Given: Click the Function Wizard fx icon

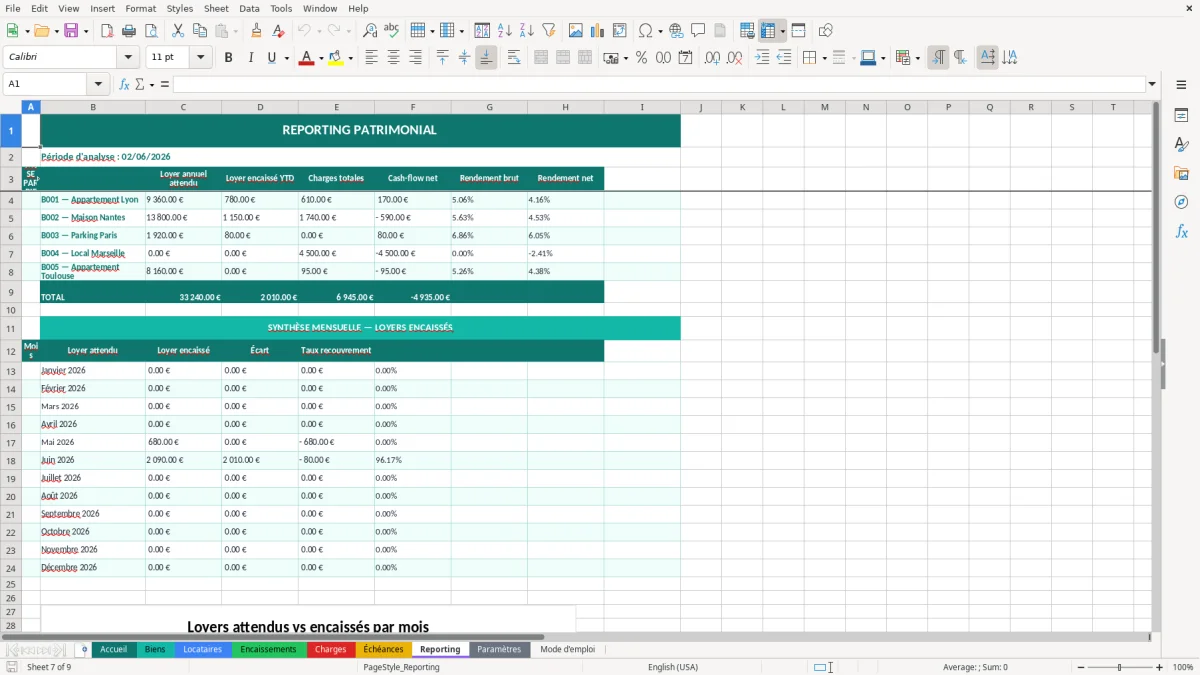Looking at the screenshot, I should point(125,84).
